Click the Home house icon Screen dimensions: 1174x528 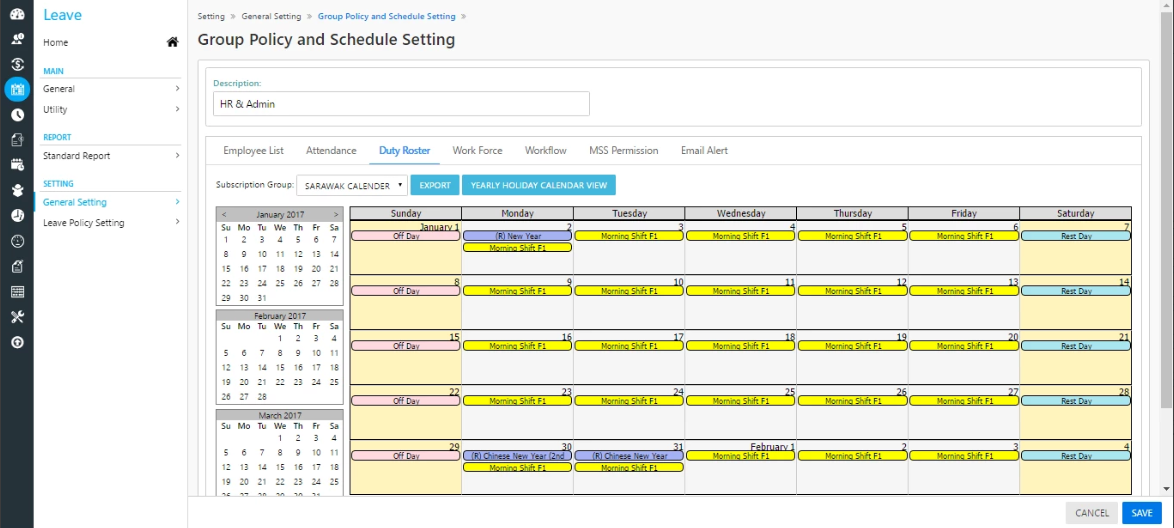[x=172, y=43]
